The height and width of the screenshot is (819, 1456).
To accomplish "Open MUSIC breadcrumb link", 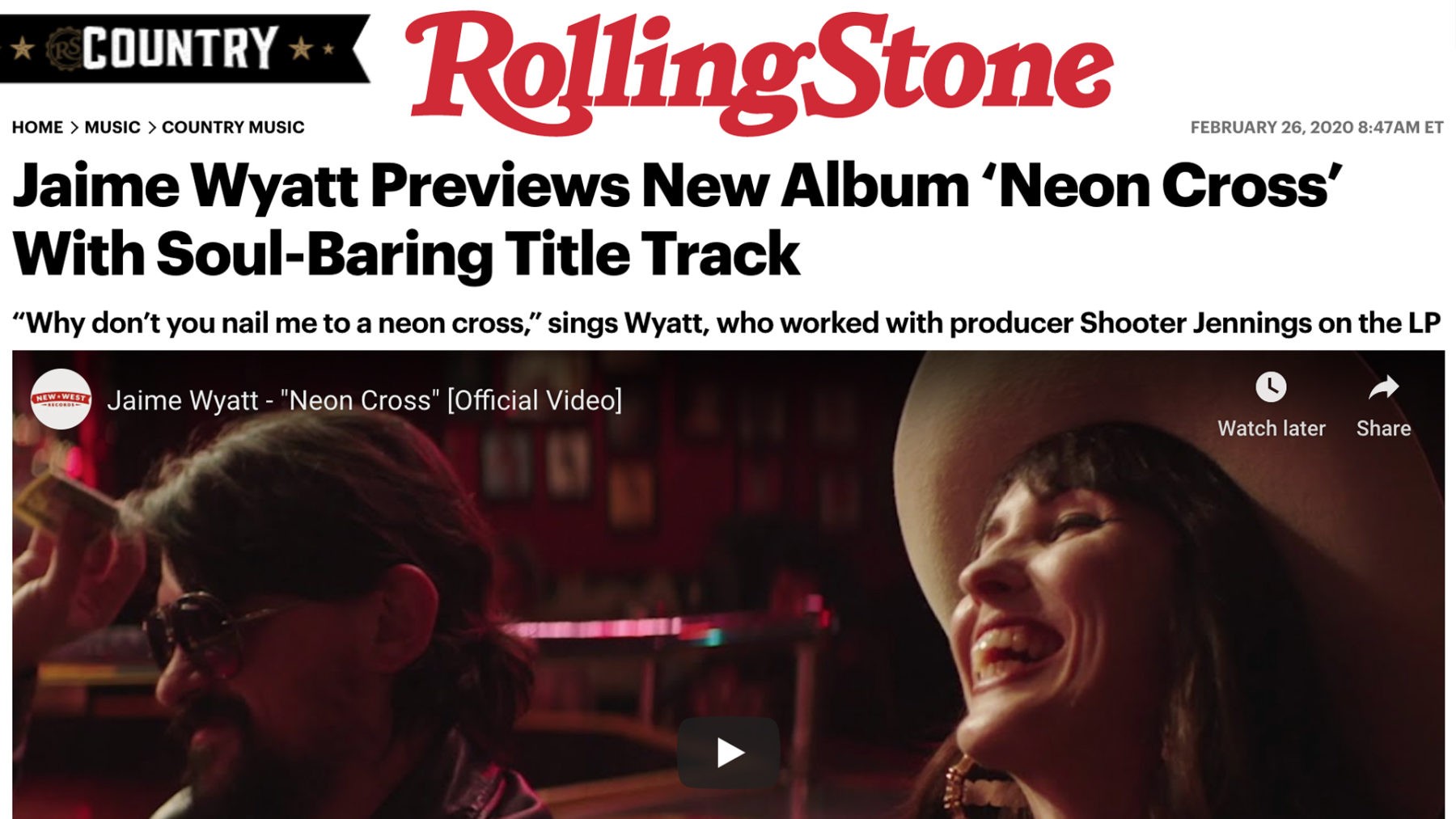I will [112, 128].
